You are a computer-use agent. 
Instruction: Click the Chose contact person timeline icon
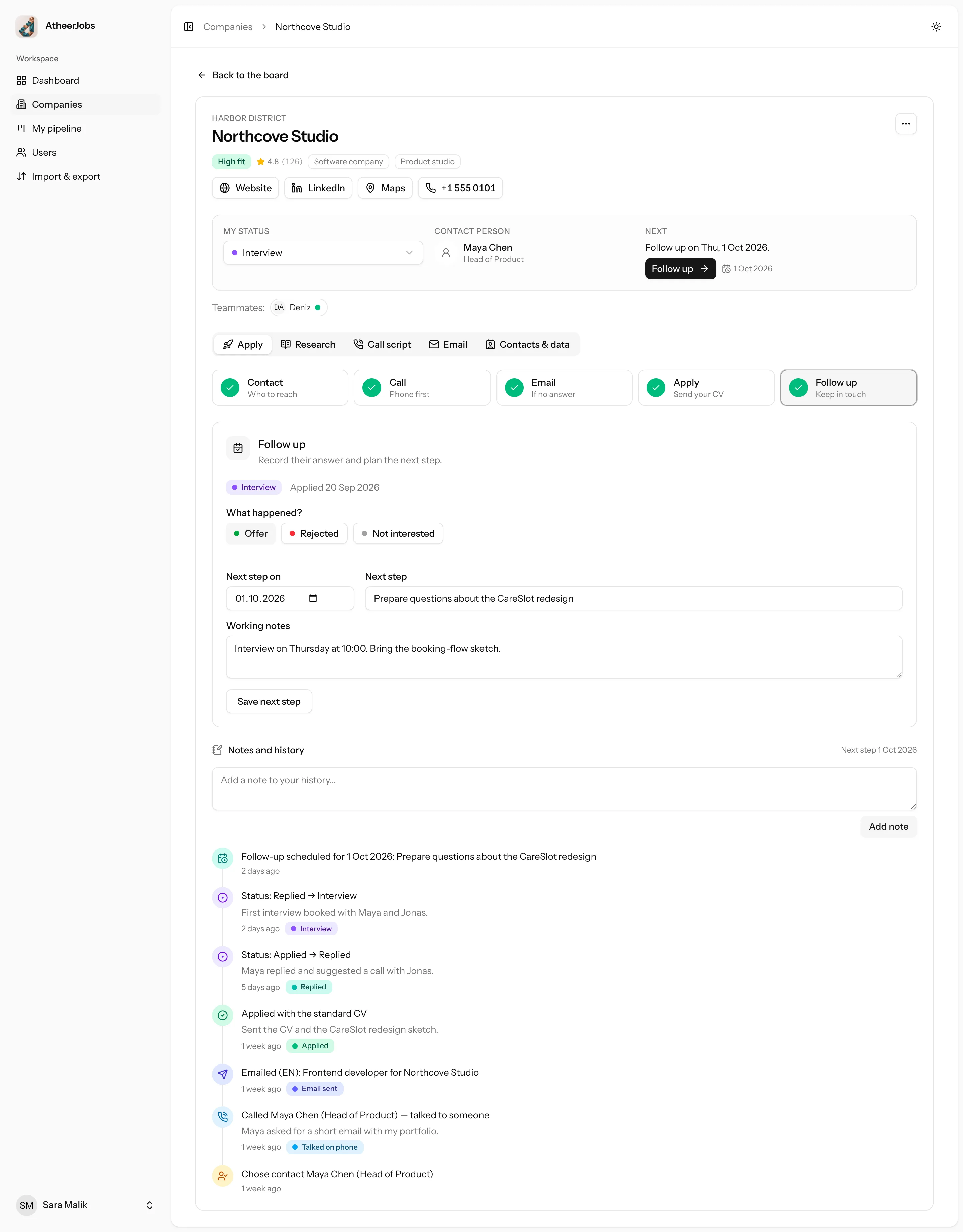(x=223, y=1176)
